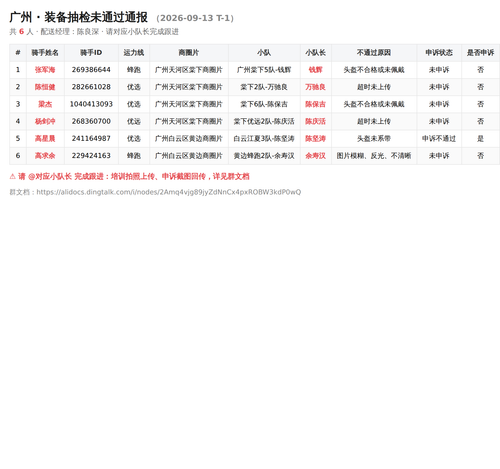The height and width of the screenshot is (469, 500).
Task: Click the 骑手姓名 column header
Action: tap(45, 53)
